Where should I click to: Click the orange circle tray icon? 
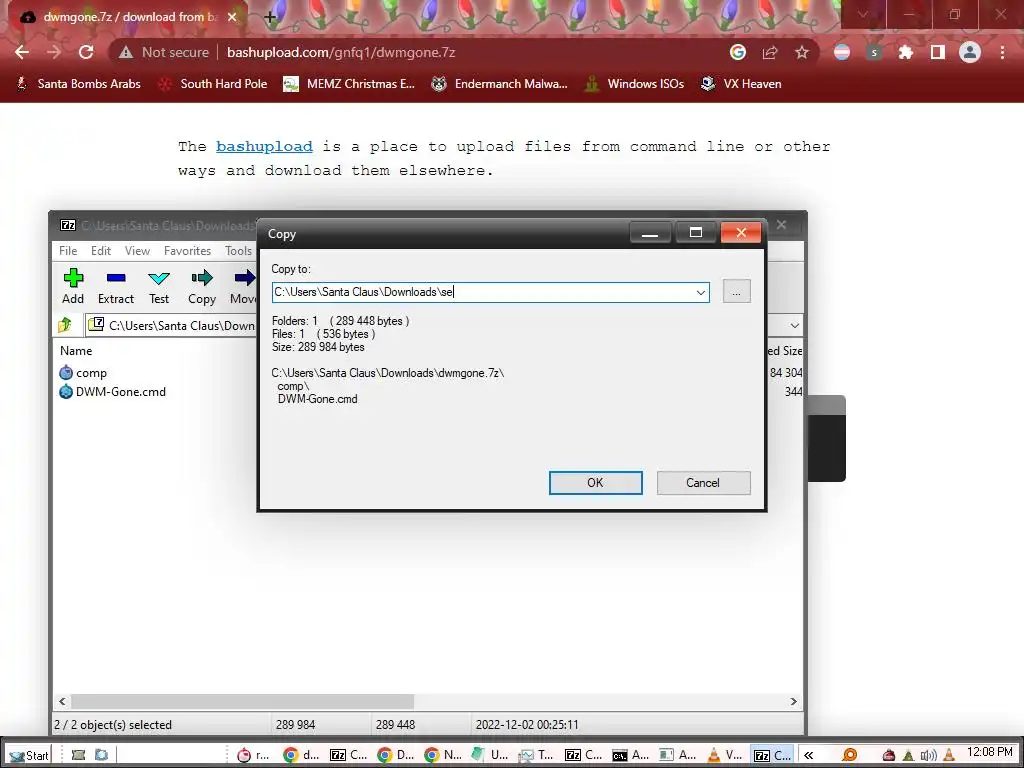click(850, 755)
